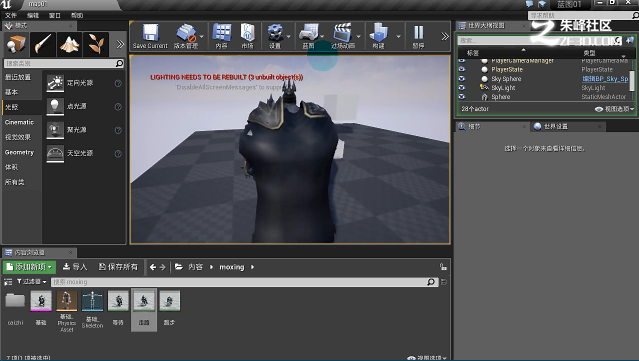Viewport: 639px width, 361px height.
Task: Click the pause 暂停 toolbar button
Action: click(x=419, y=36)
